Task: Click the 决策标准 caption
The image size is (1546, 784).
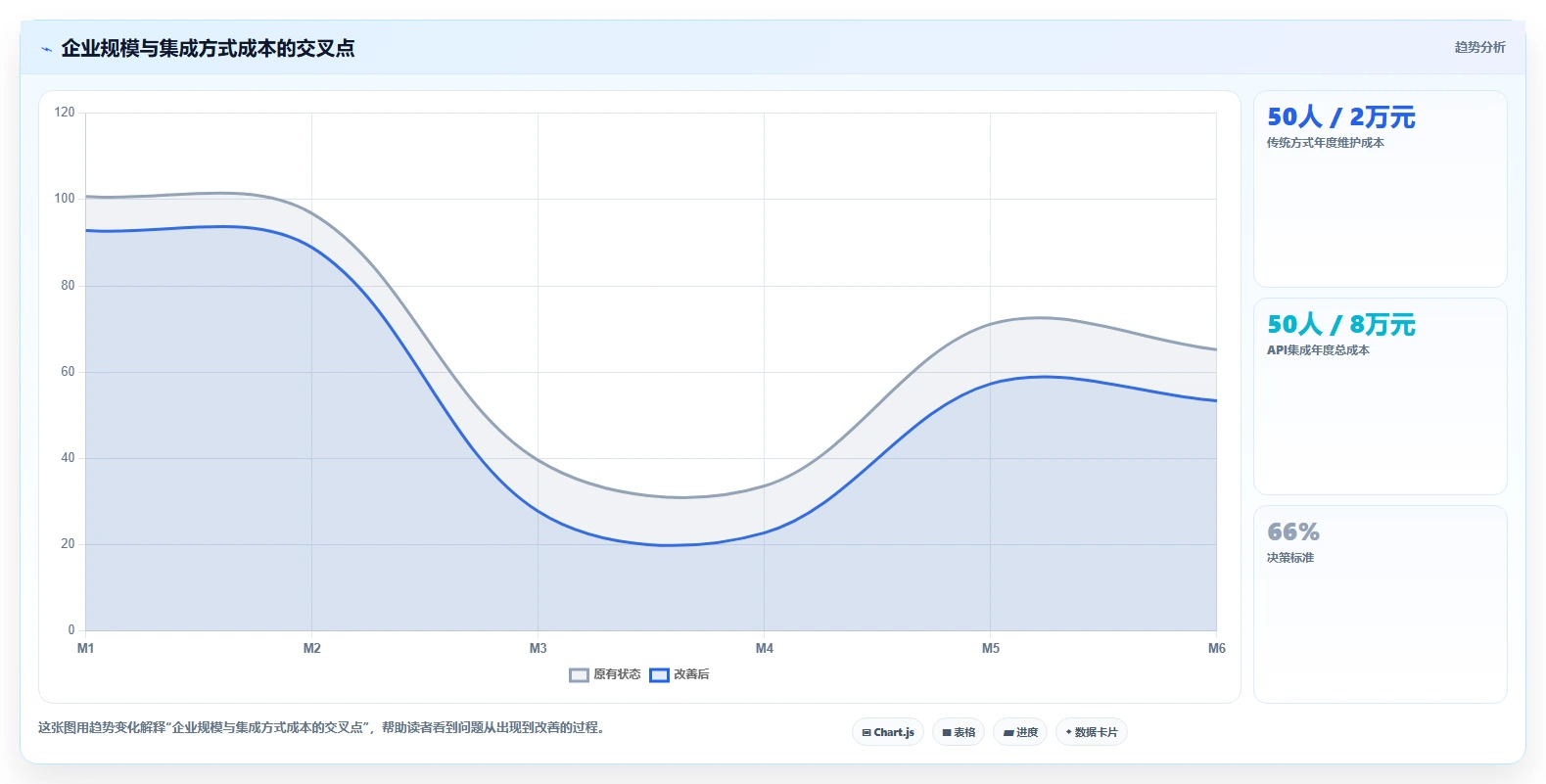Action: [1290, 558]
